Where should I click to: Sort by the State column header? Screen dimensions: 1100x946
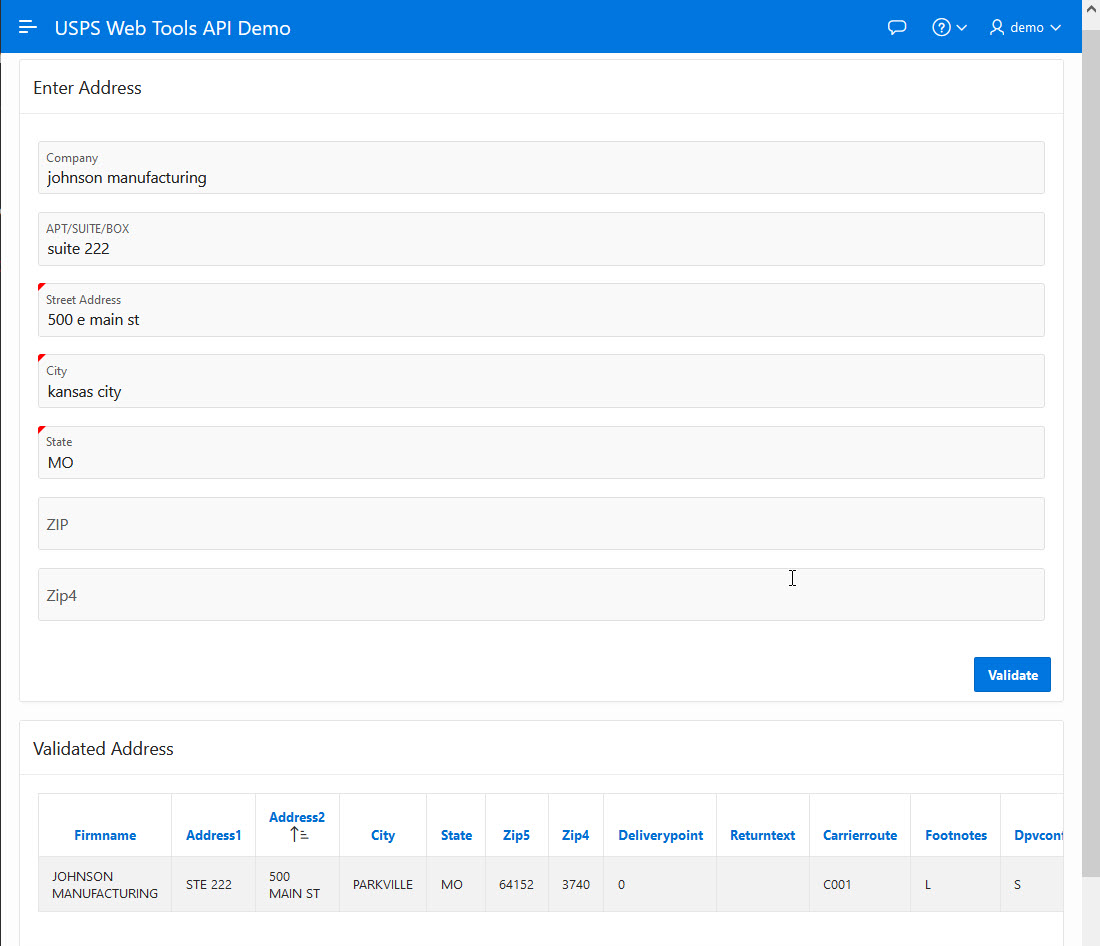(x=456, y=835)
